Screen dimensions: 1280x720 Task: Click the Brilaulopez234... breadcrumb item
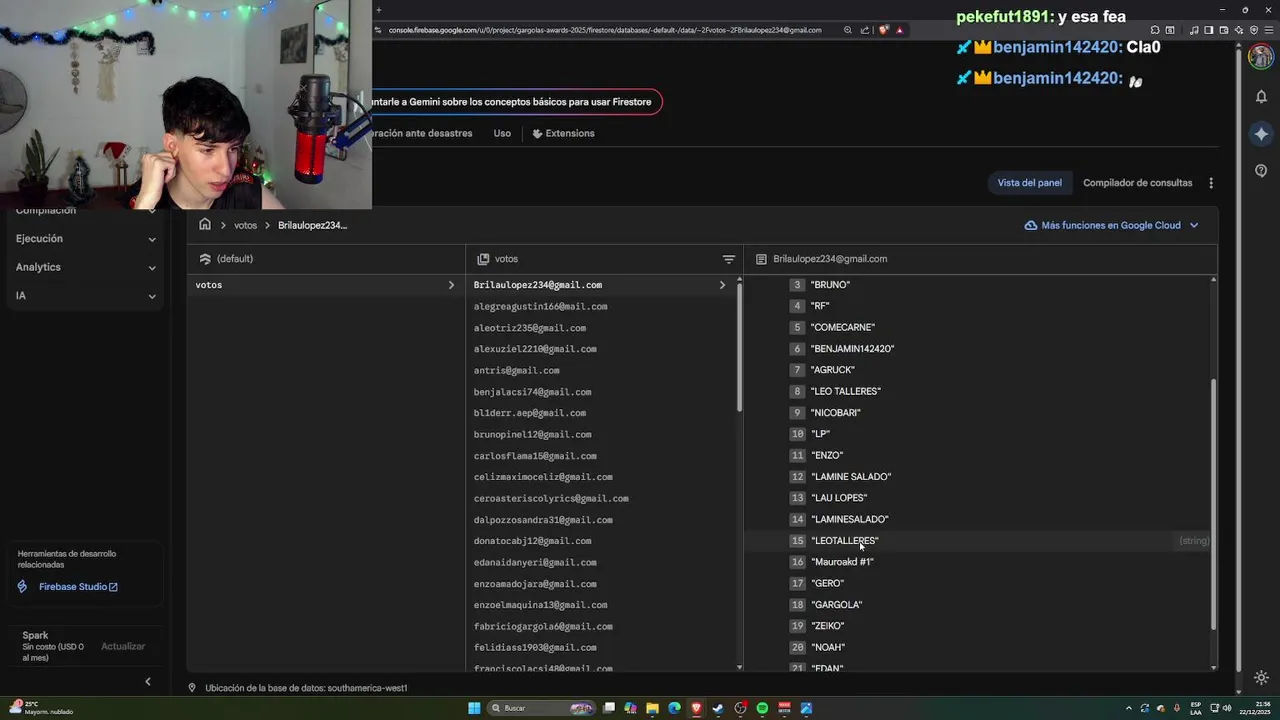tap(312, 225)
